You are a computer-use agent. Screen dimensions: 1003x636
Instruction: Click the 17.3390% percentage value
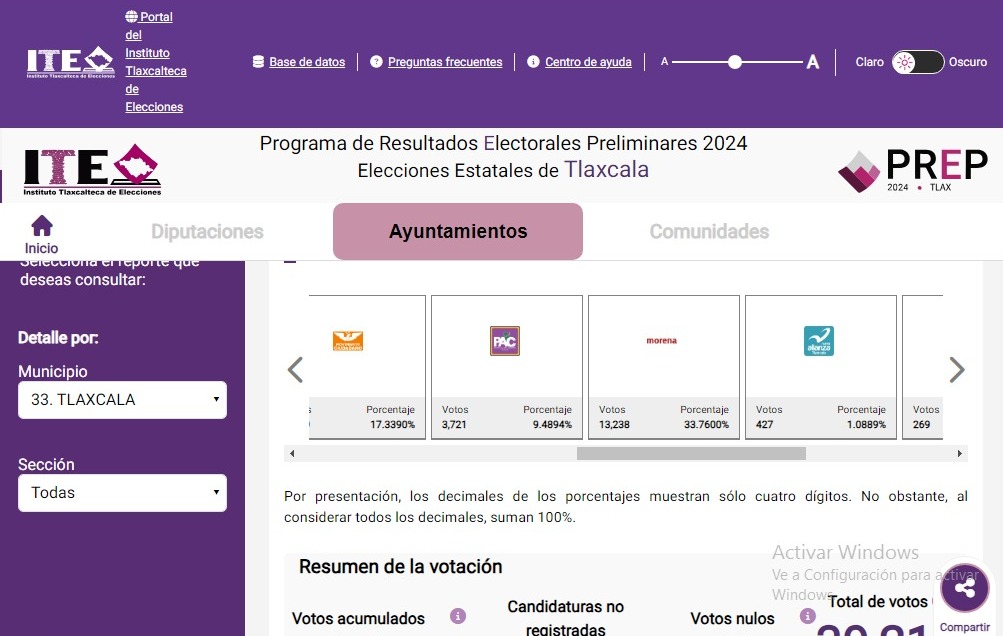[x=392, y=424]
